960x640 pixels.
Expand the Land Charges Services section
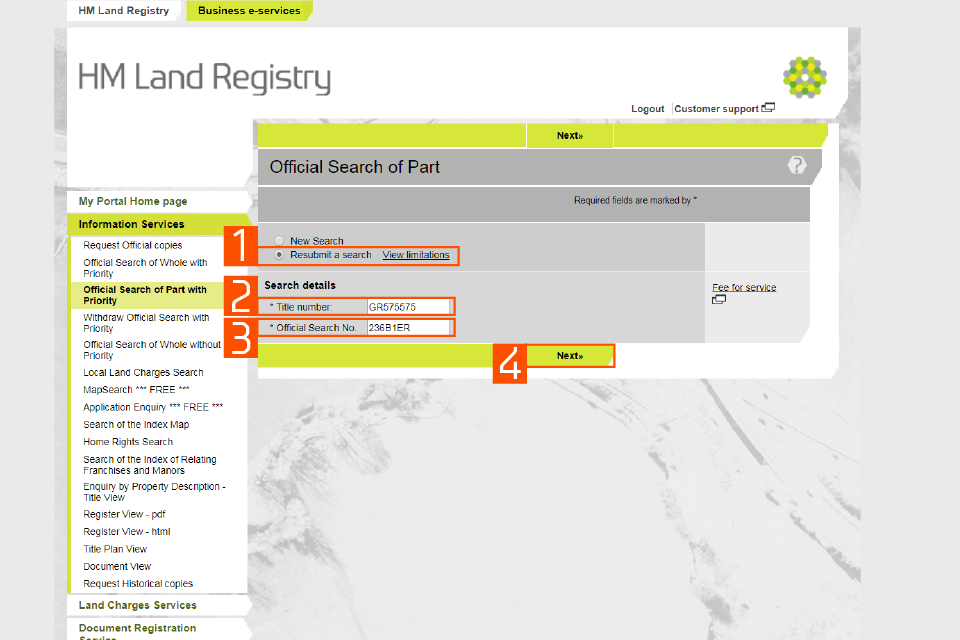[138, 605]
